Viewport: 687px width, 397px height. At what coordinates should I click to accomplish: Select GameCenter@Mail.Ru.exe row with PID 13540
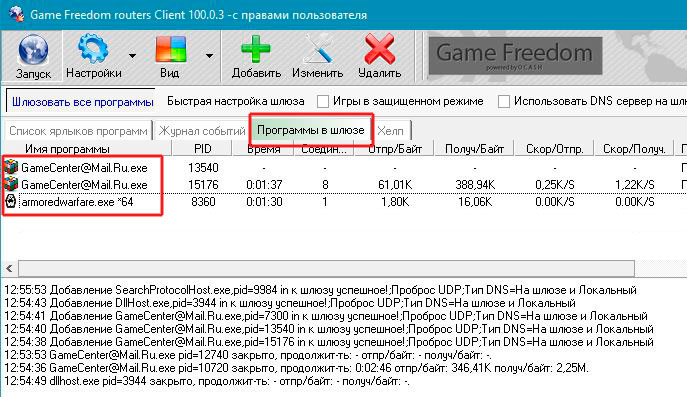tap(344, 167)
